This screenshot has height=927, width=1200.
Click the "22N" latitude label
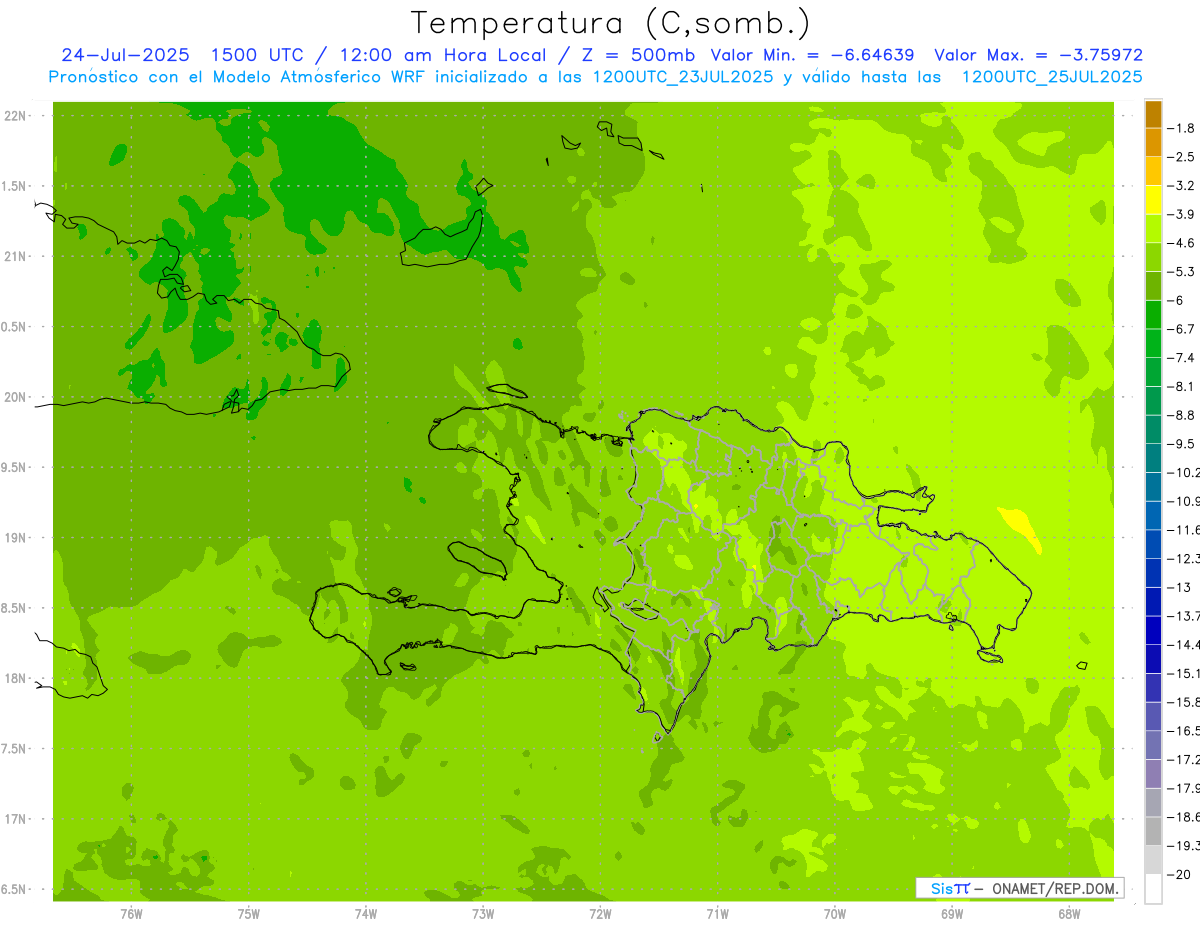coord(17,116)
